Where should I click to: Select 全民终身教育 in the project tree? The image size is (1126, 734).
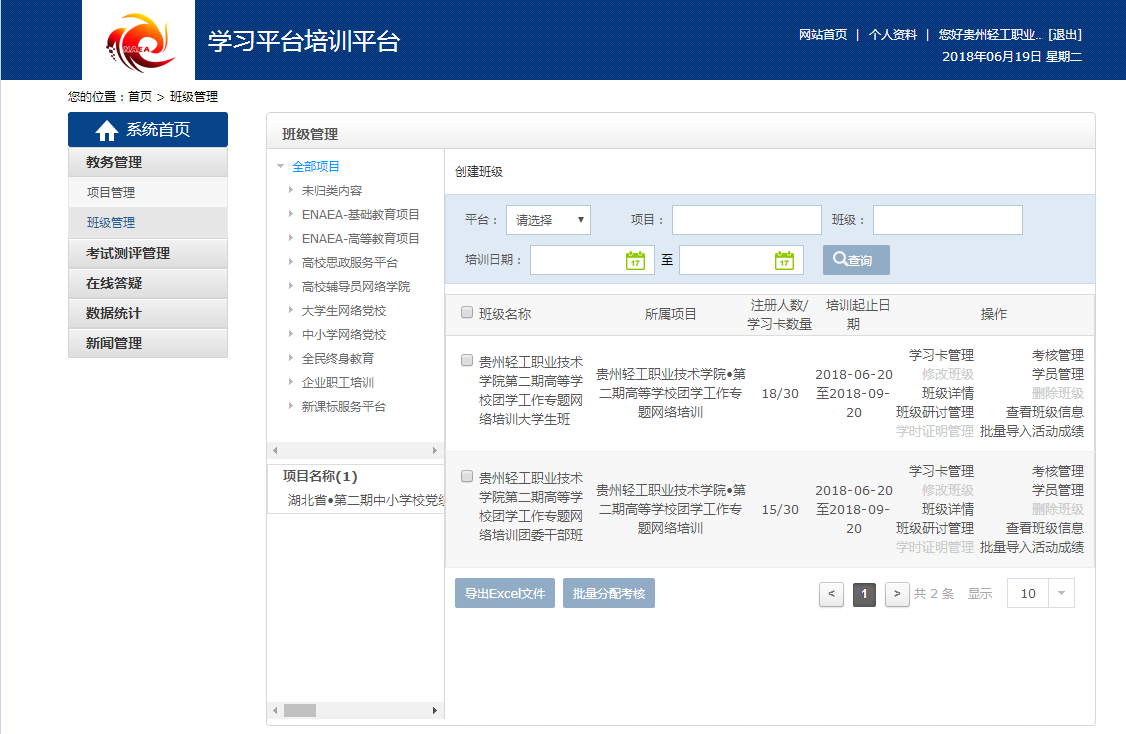point(338,358)
